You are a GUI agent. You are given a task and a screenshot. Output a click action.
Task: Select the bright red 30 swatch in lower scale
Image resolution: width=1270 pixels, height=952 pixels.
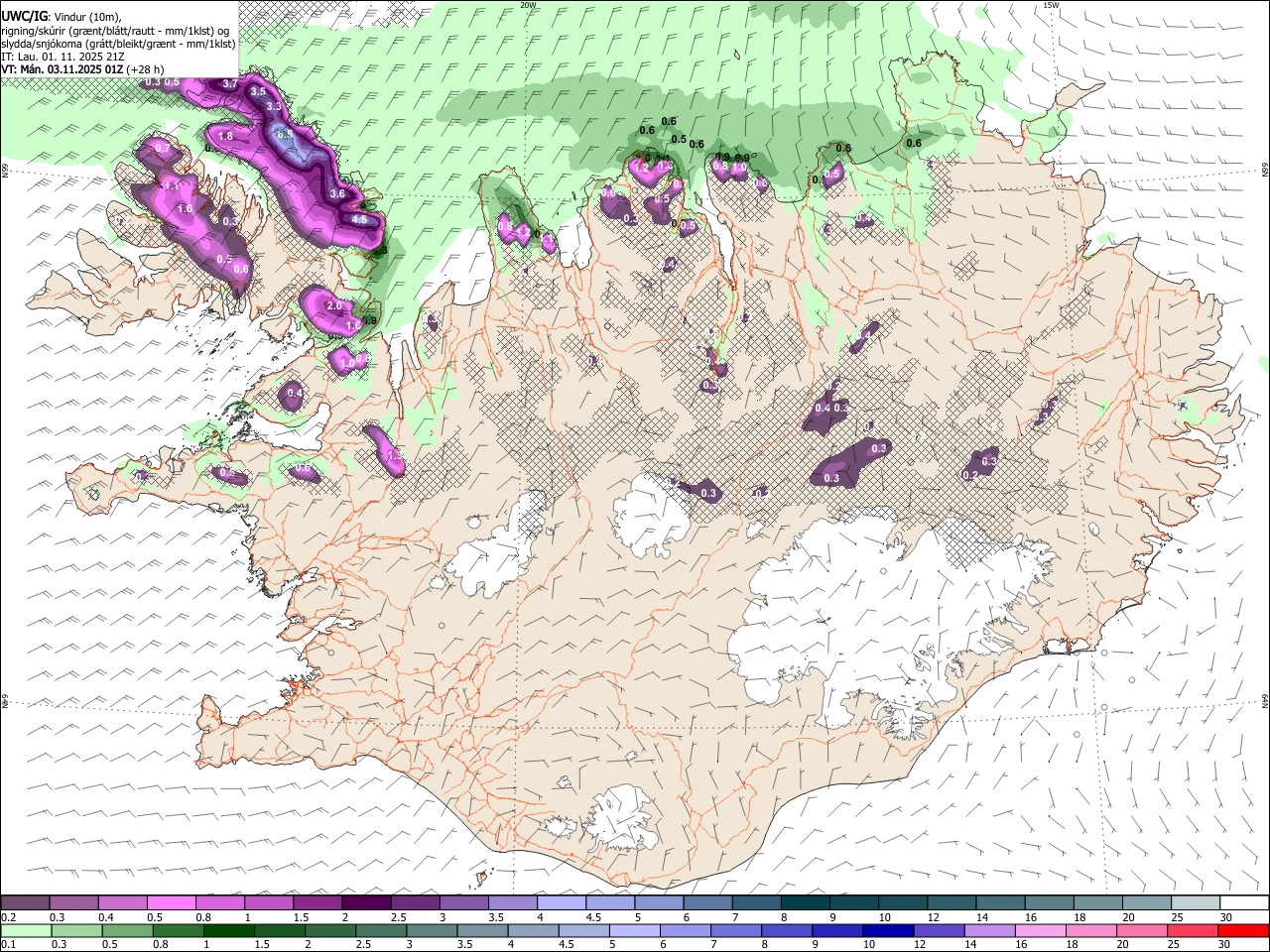coord(1243,931)
